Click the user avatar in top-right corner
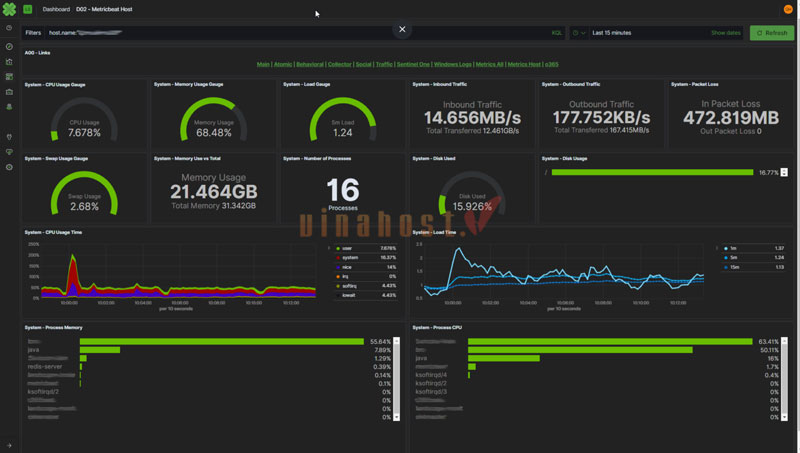 pyautogui.click(x=788, y=9)
